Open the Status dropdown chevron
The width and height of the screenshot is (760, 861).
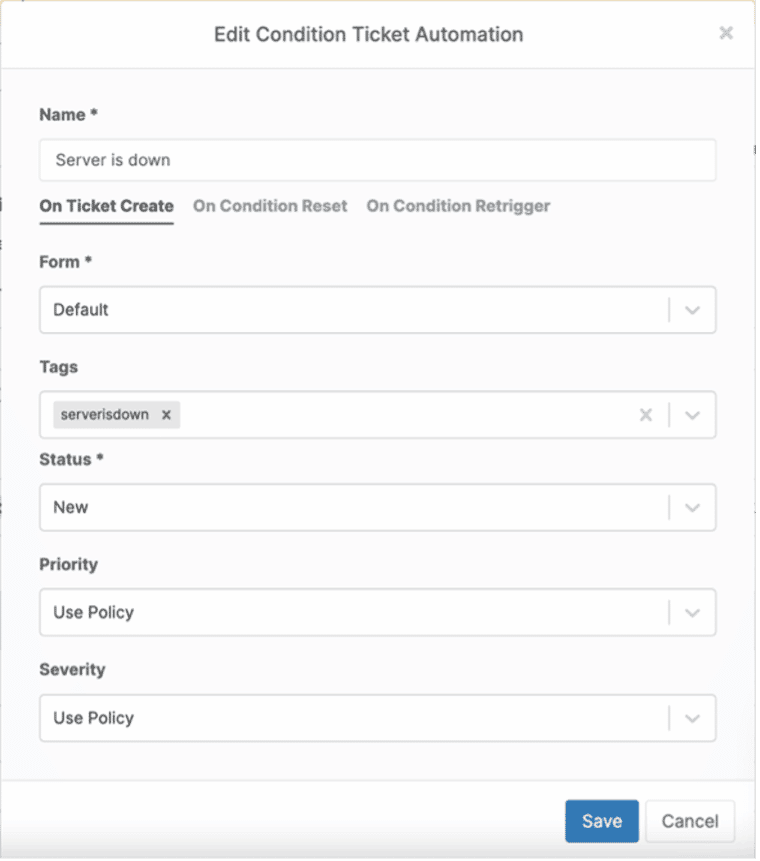tap(692, 507)
